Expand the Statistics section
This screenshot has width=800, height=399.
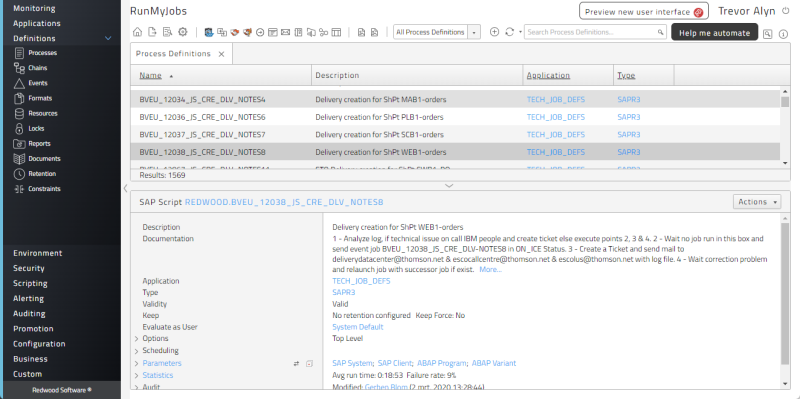137,376
